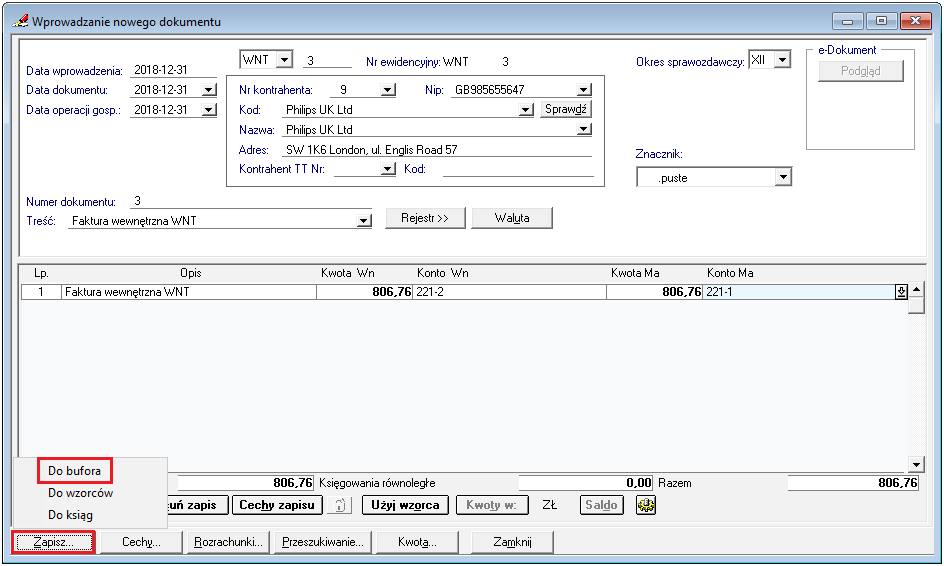The height and width of the screenshot is (566, 944).
Task: Open the WNT document type dropdown
Action: click(x=285, y=60)
